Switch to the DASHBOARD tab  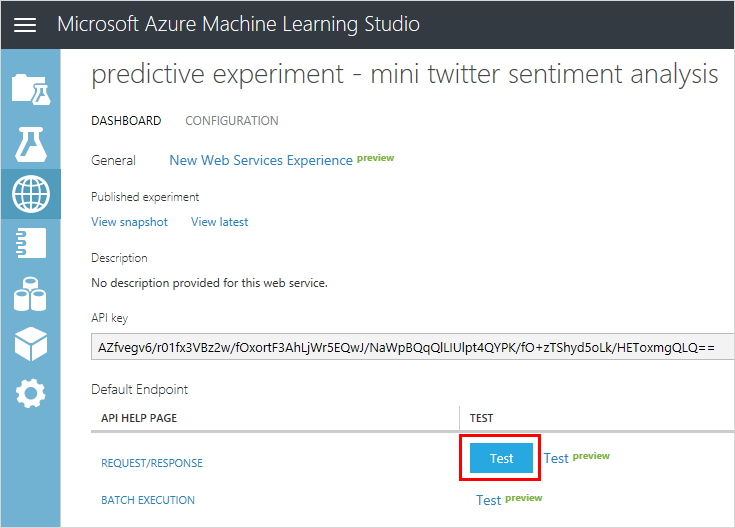126,121
